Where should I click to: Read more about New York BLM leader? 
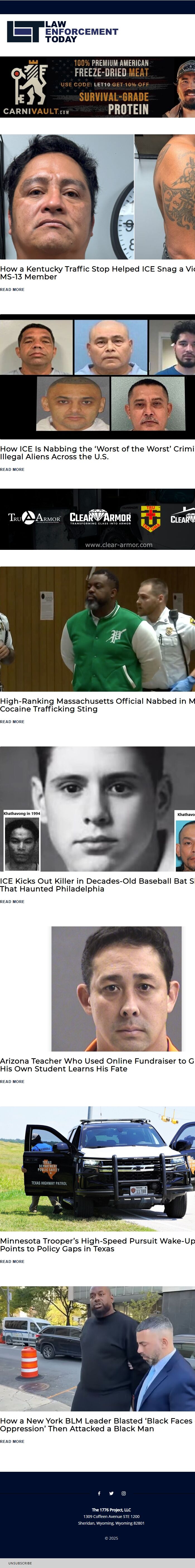[12, 1441]
